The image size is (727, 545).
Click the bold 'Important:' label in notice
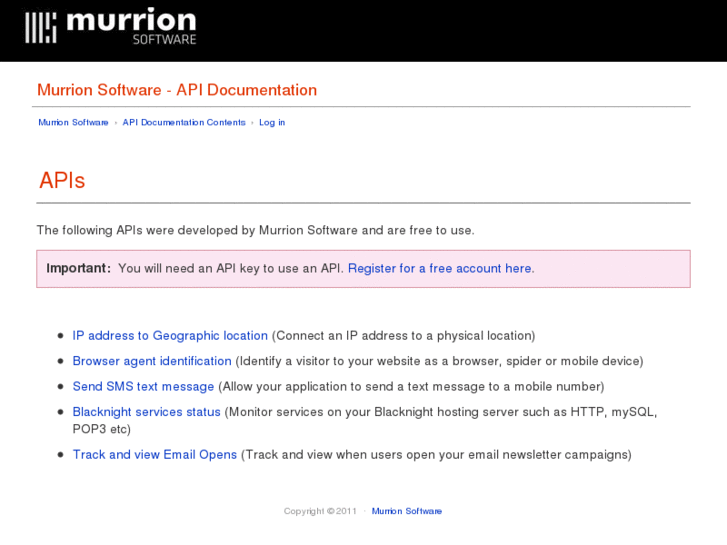[78, 268]
